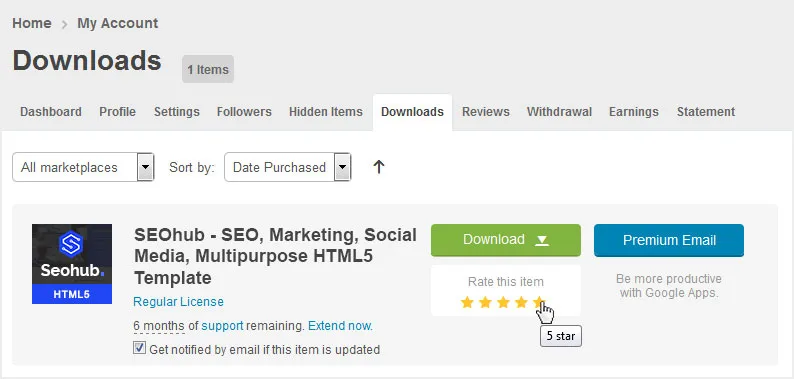Click the Premium Email button
Image resolution: width=794 pixels, height=379 pixels.
(669, 240)
